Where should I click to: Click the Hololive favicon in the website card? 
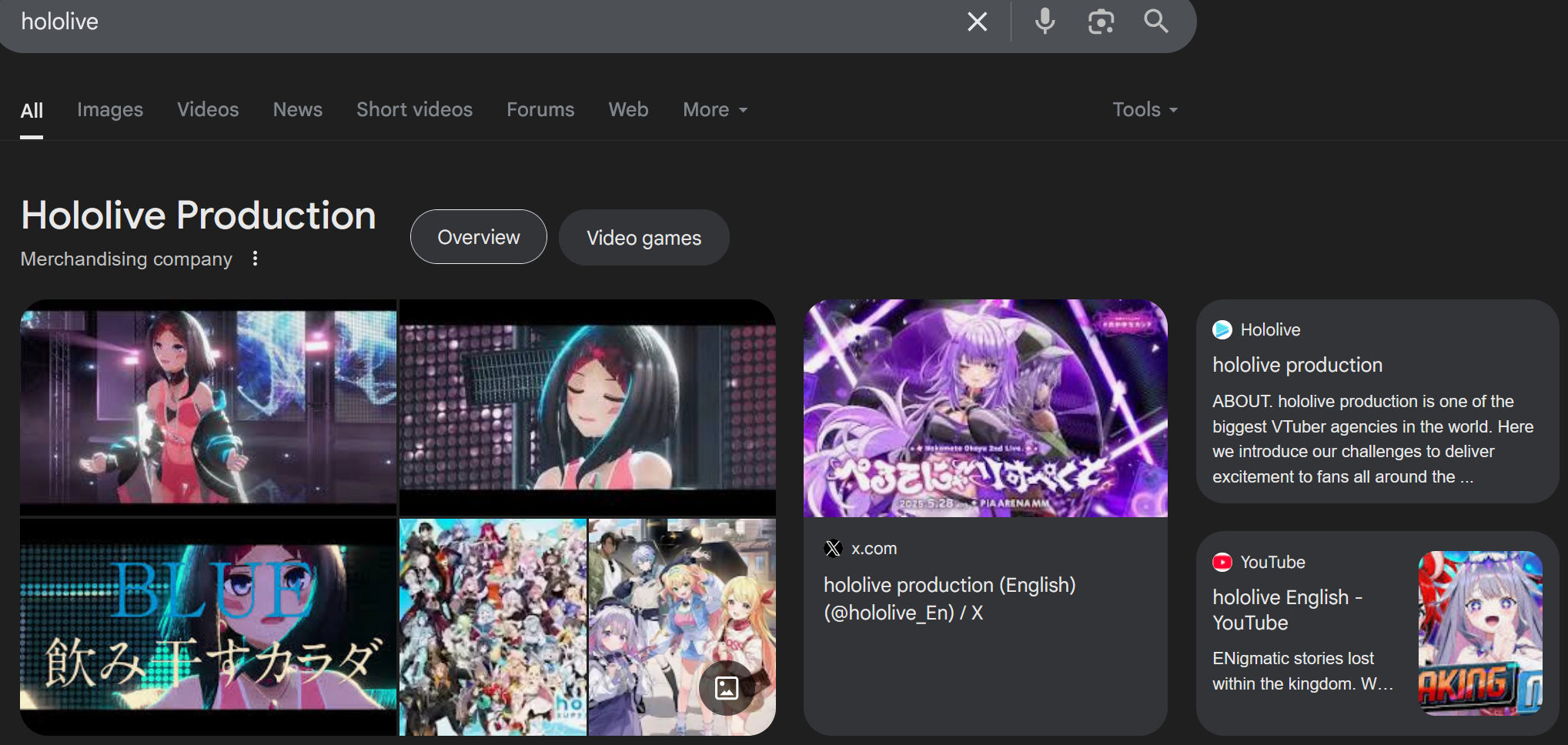(1222, 329)
